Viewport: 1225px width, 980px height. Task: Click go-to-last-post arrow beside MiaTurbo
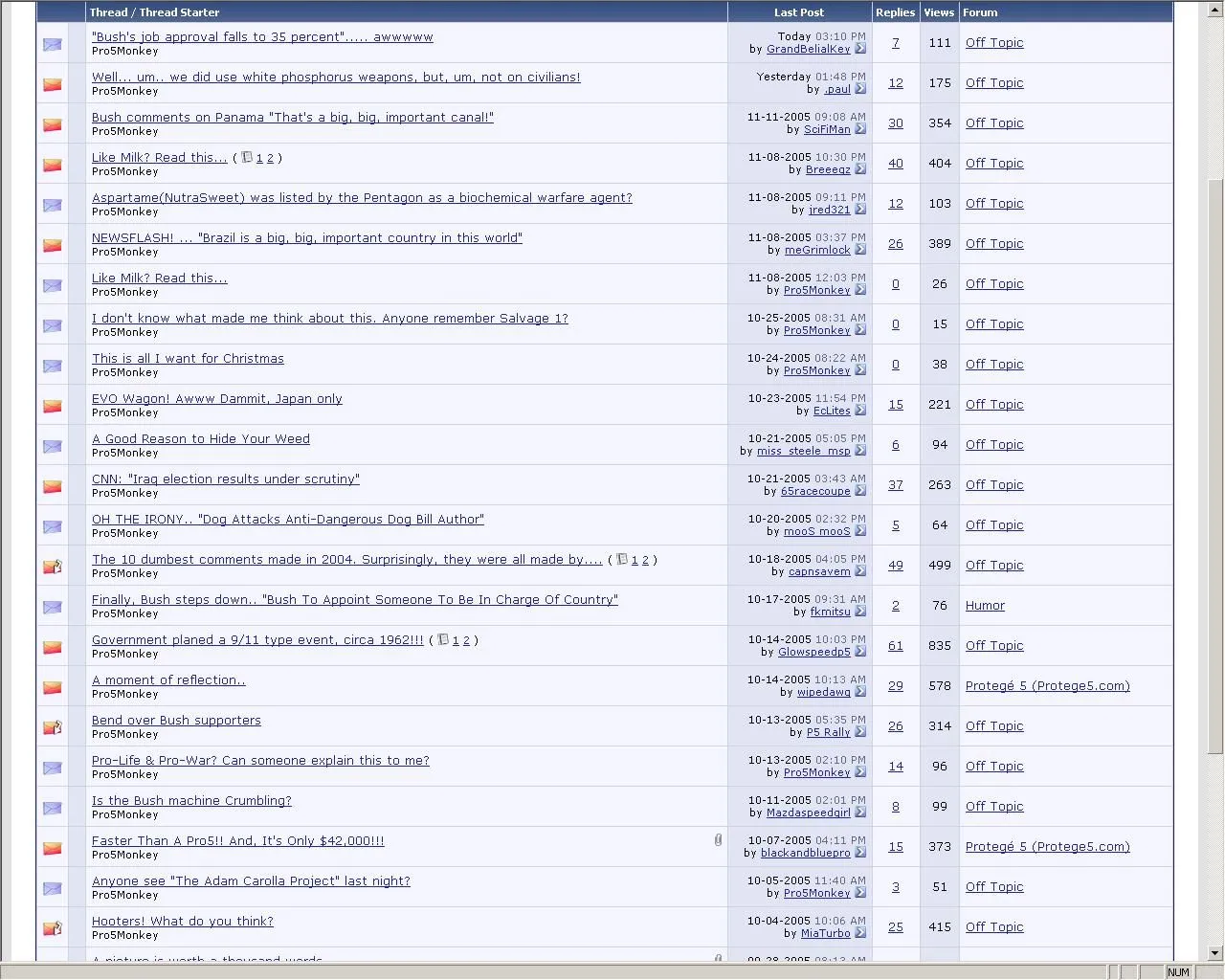point(860,933)
